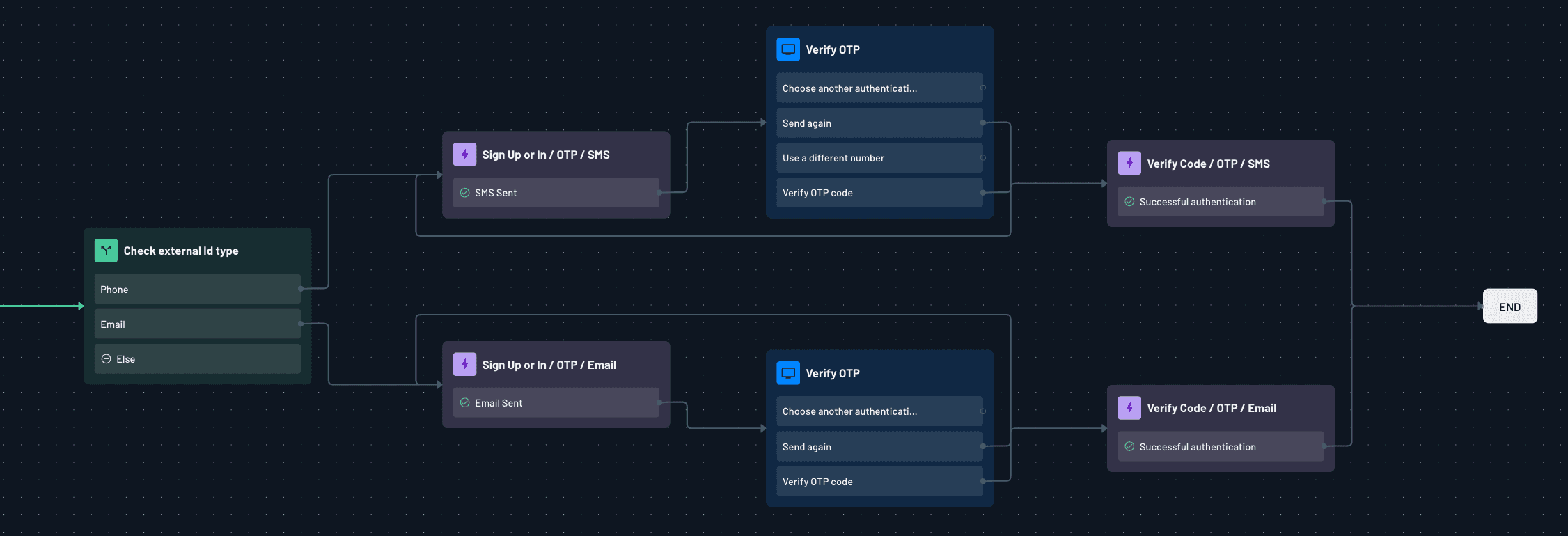
Task: Click the output connector on the Phone condition
Action: pos(300,288)
